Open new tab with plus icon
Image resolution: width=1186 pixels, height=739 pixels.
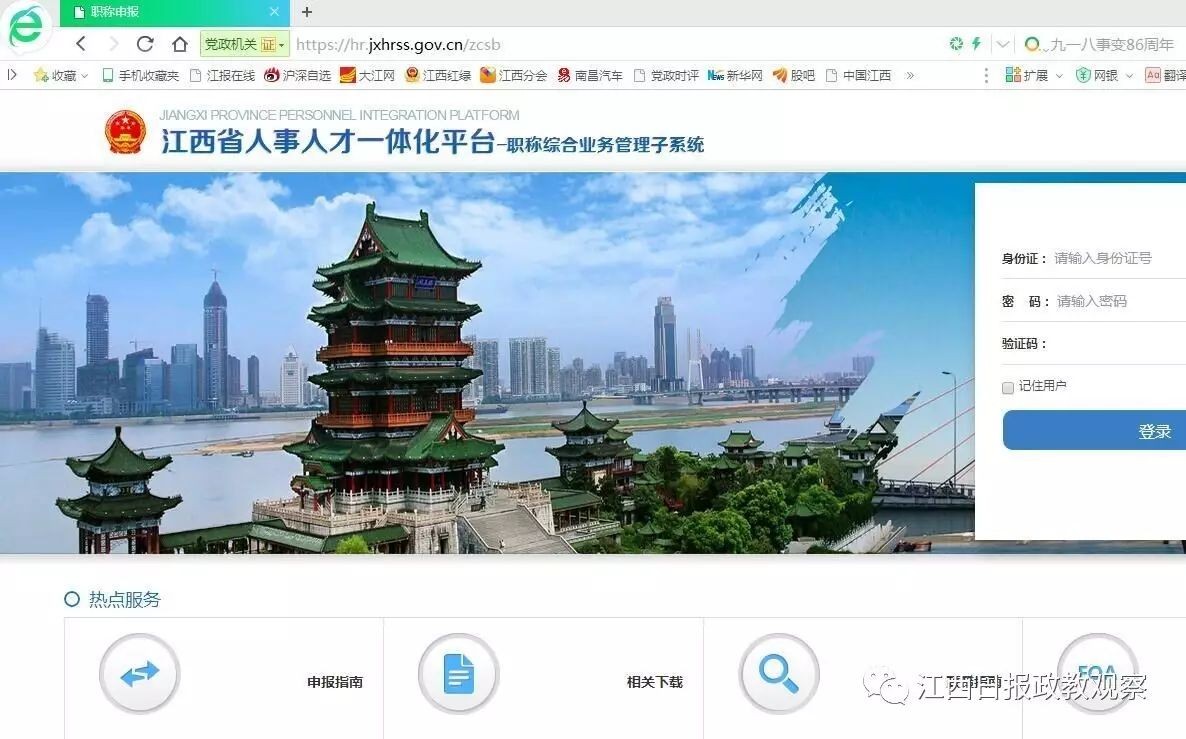306,12
